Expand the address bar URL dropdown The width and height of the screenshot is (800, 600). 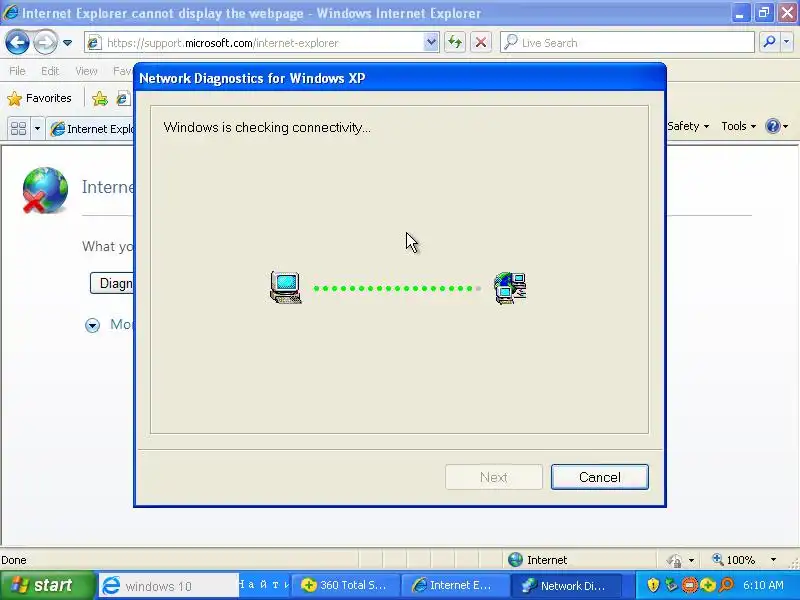pyautogui.click(x=431, y=43)
